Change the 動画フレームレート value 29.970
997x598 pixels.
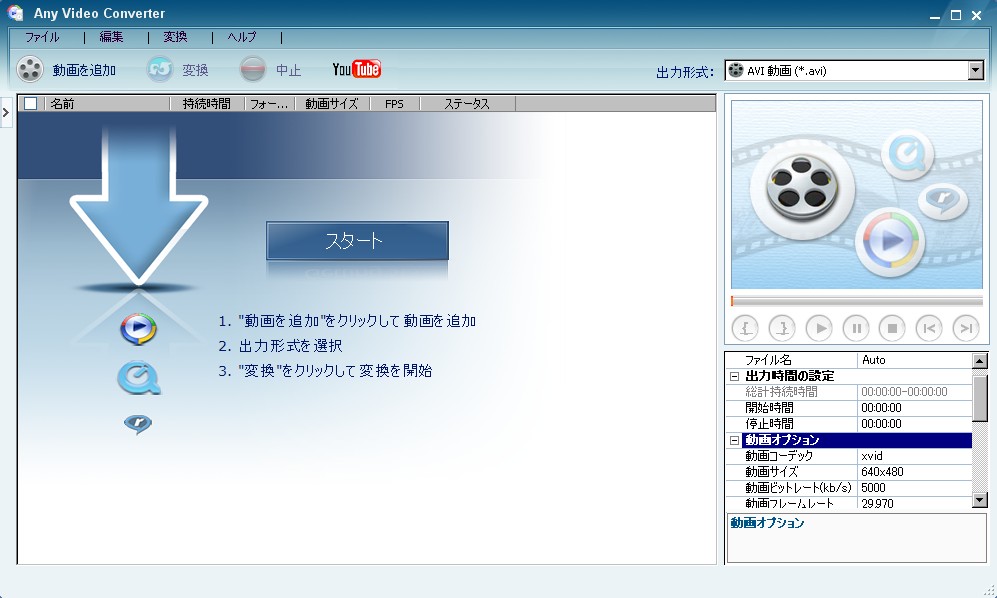tap(915, 503)
